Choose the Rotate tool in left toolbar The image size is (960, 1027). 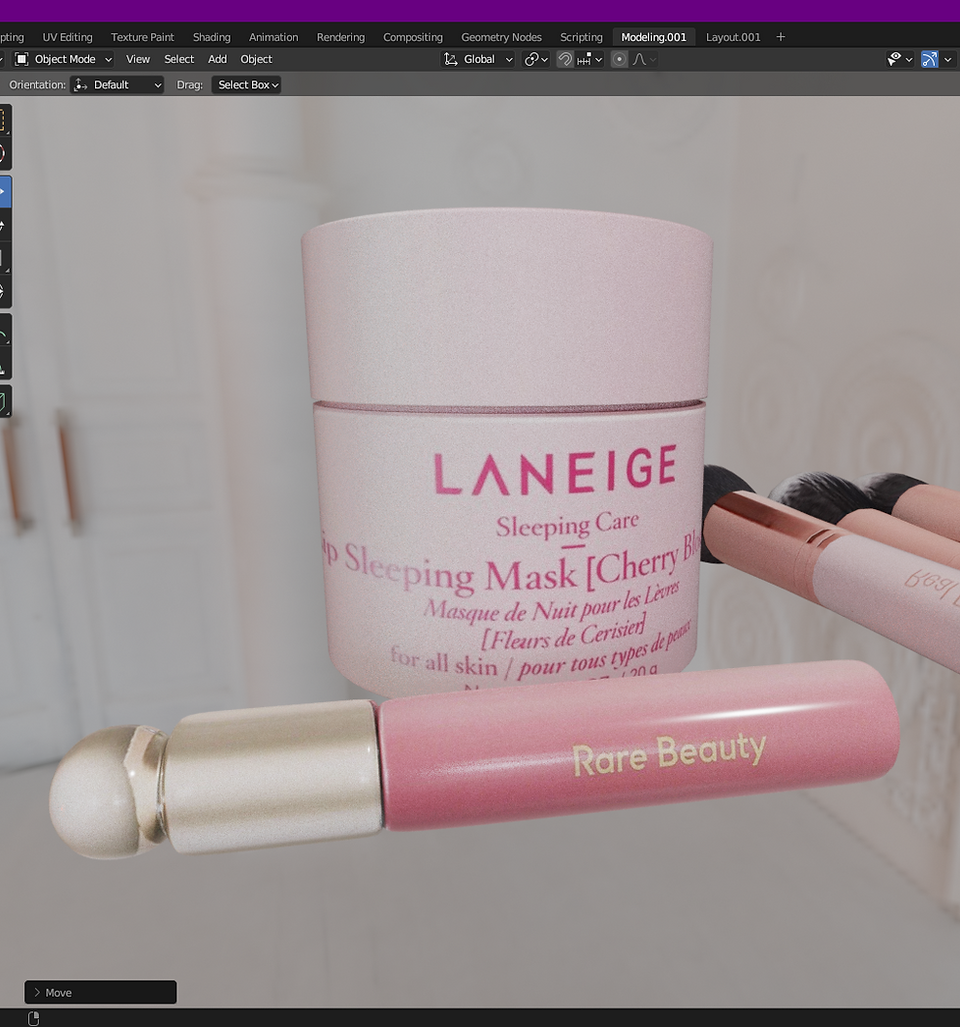click(4, 225)
